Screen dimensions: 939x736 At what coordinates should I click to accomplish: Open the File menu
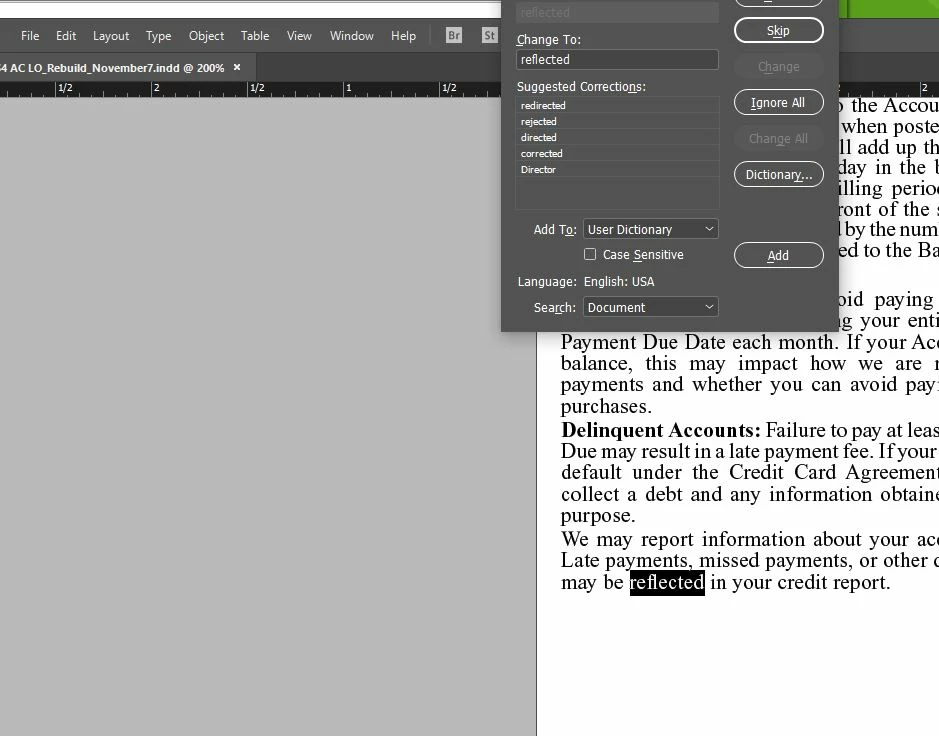30,36
